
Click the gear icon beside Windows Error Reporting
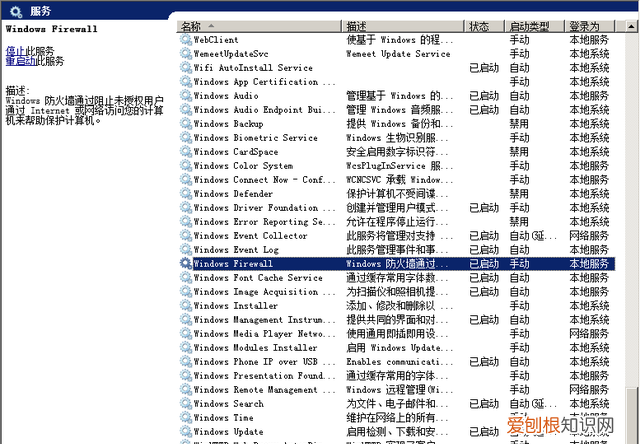186,222
